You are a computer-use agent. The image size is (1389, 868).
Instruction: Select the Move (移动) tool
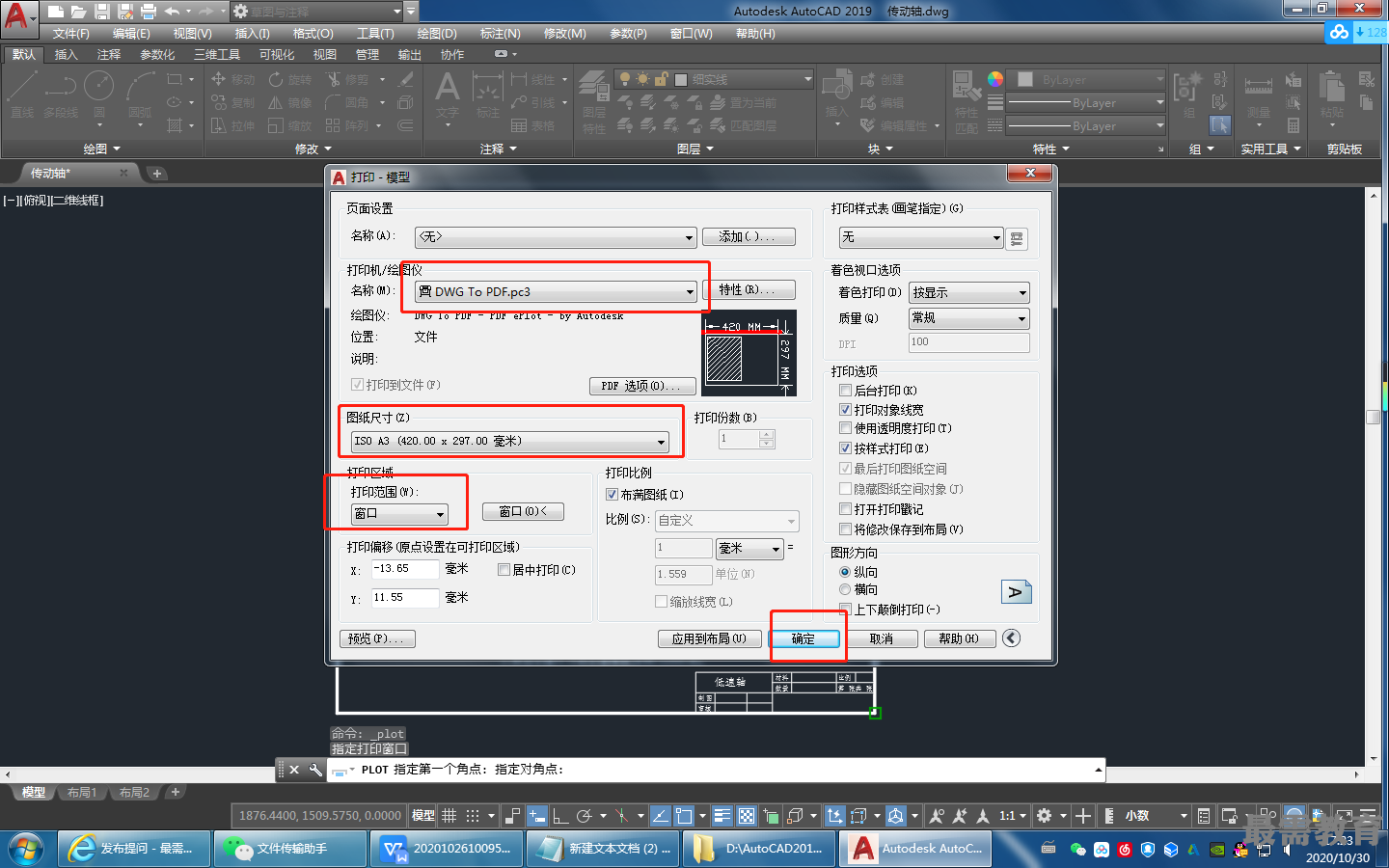coord(233,79)
